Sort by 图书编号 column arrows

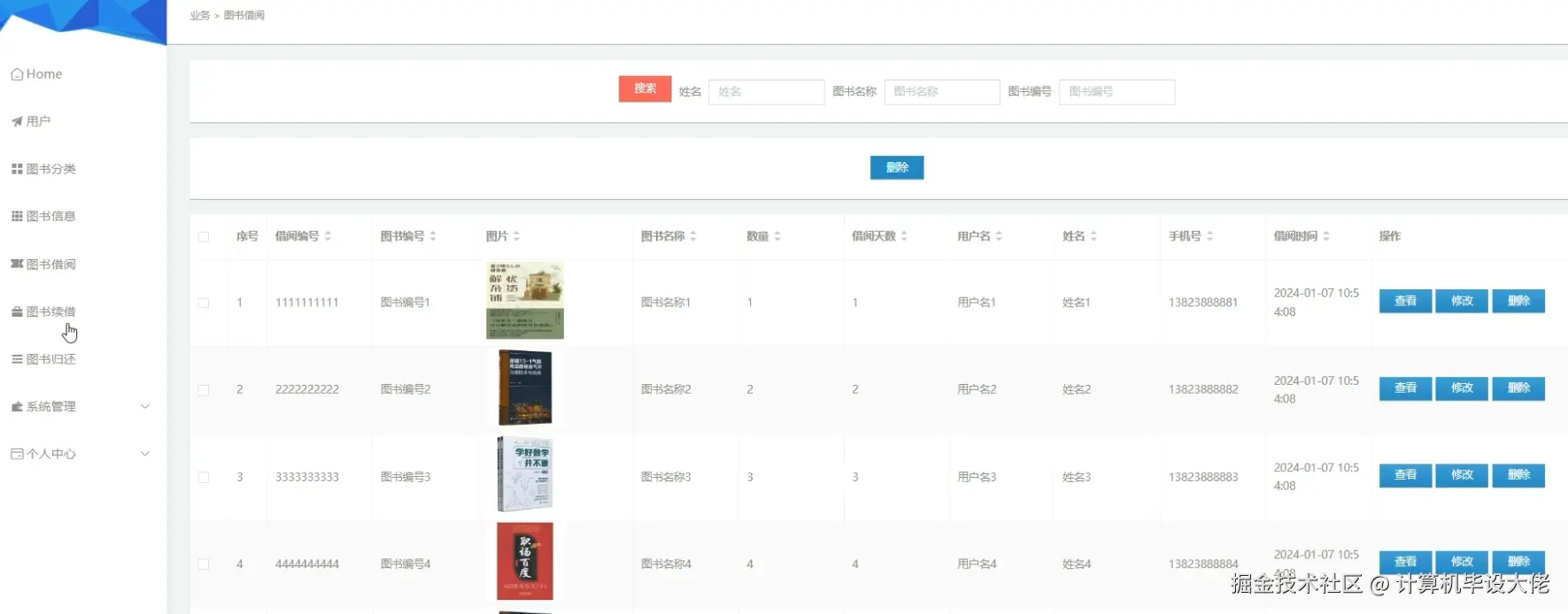[433, 236]
